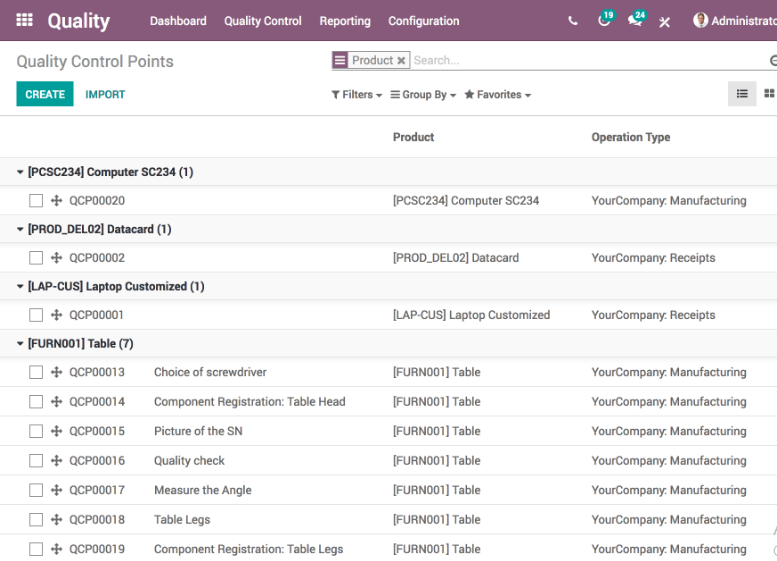The image size is (777, 561).
Task: Switch to kanban view icon
Action: pos(769,94)
